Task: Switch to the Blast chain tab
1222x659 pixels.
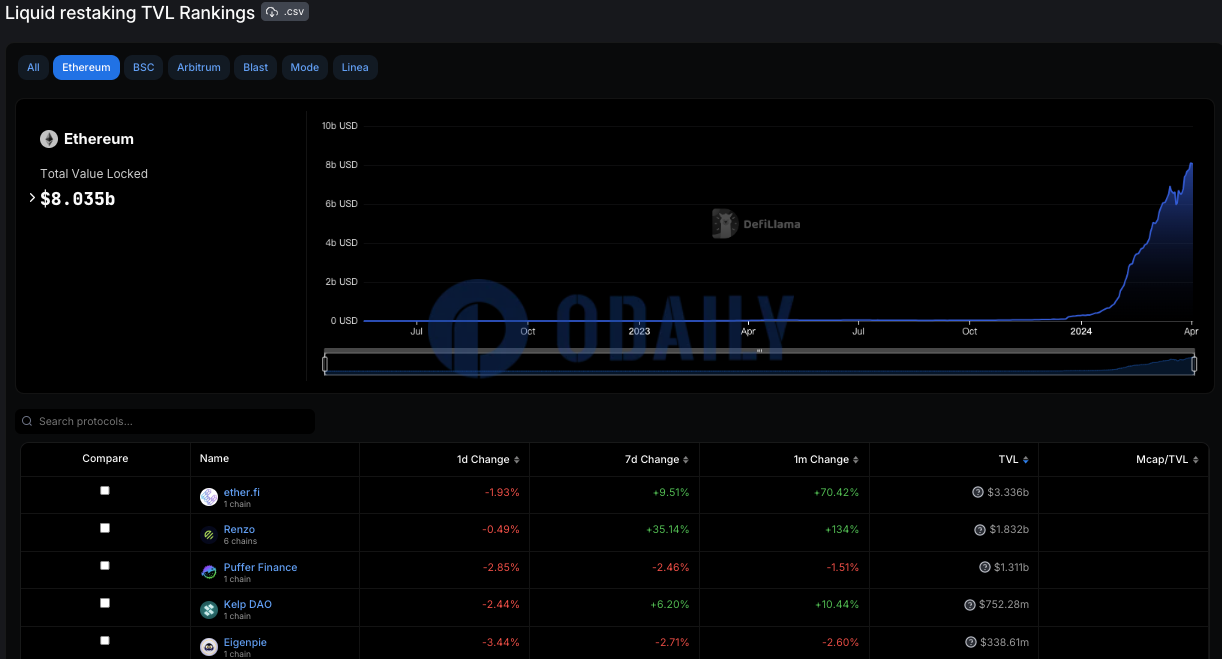Action: tap(256, 67)
